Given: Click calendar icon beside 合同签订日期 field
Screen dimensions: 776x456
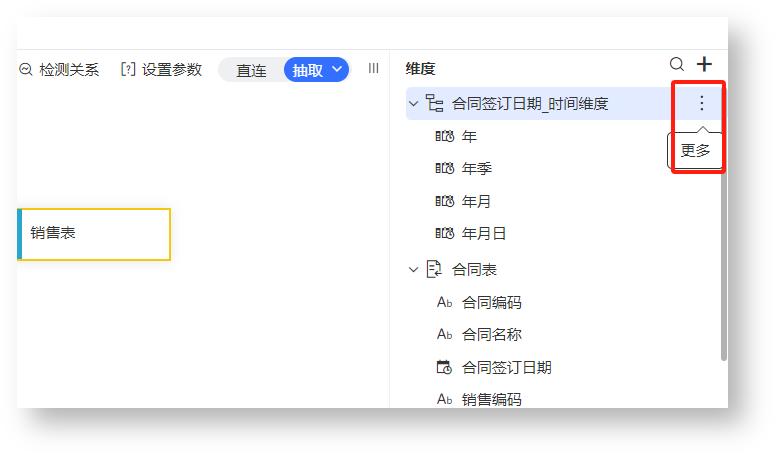Looking at the screenshot, I should pyautogui.click(x=444, y=367).
